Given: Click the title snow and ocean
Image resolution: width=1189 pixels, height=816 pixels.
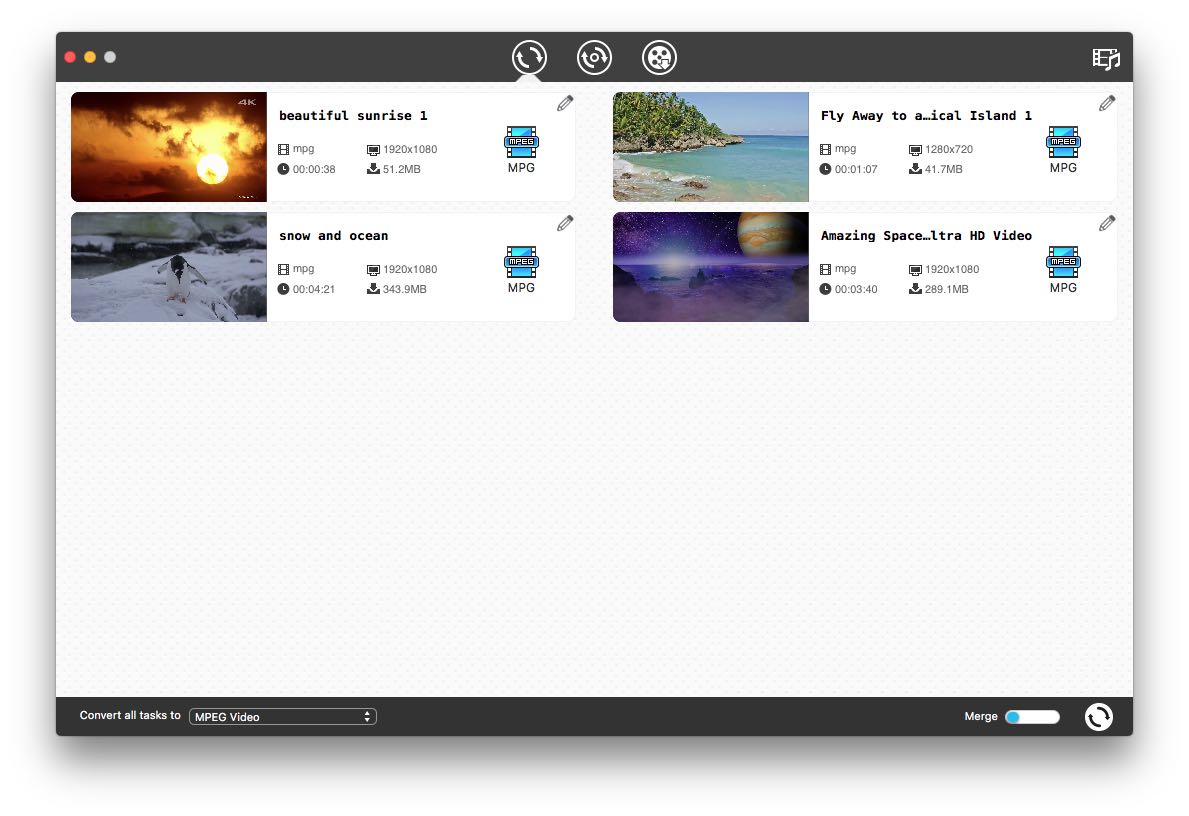Looking at the screenshot, I should point(334,236).
